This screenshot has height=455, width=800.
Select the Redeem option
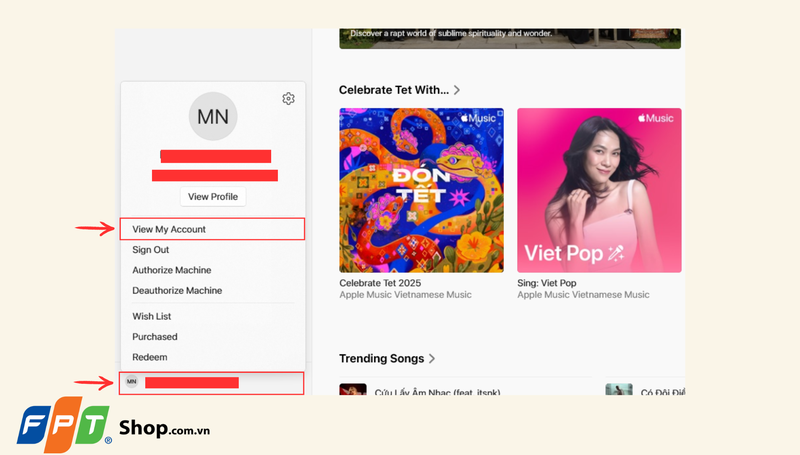[150, 357]
